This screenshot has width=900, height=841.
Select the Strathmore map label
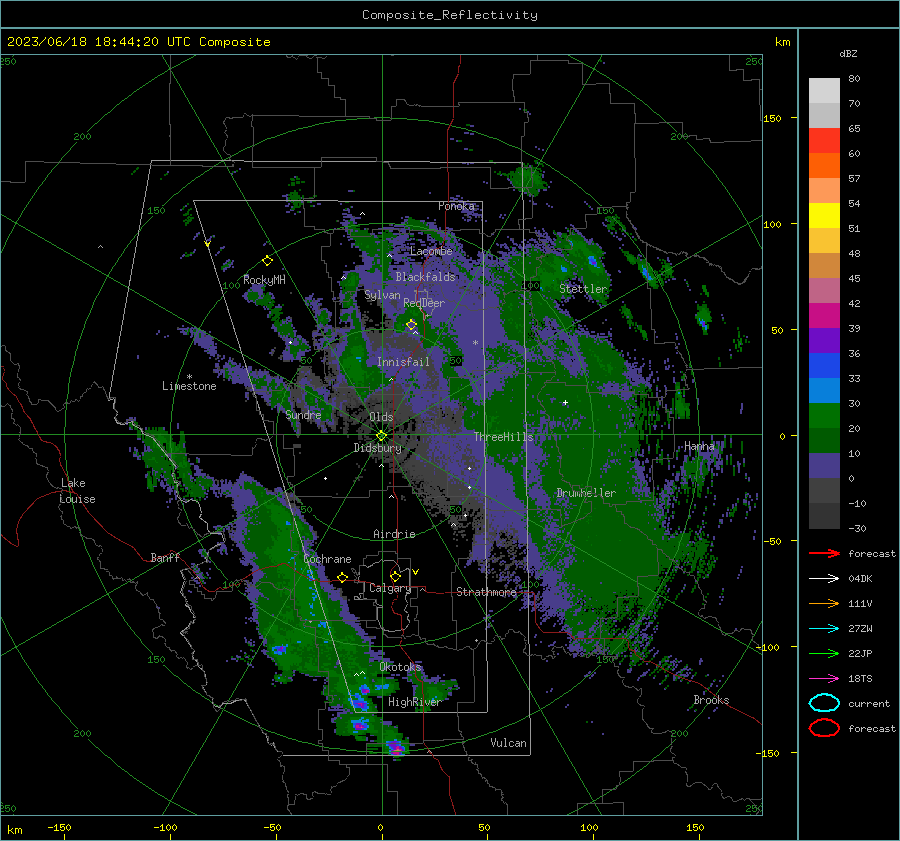pyautogui.click(x=486, y=592)
